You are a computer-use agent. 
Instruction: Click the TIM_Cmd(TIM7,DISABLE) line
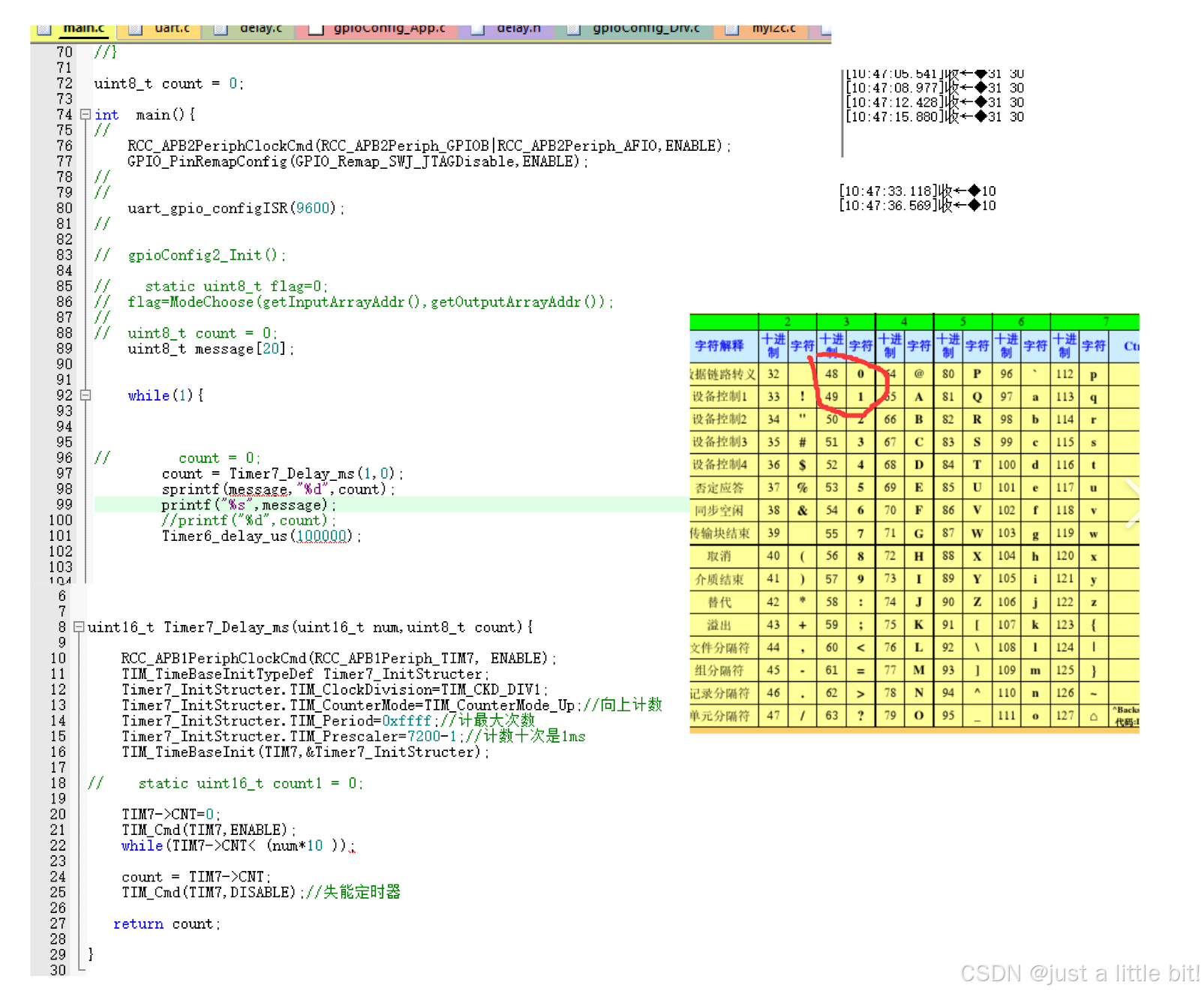pyautogui.click(x=210, y=893)
